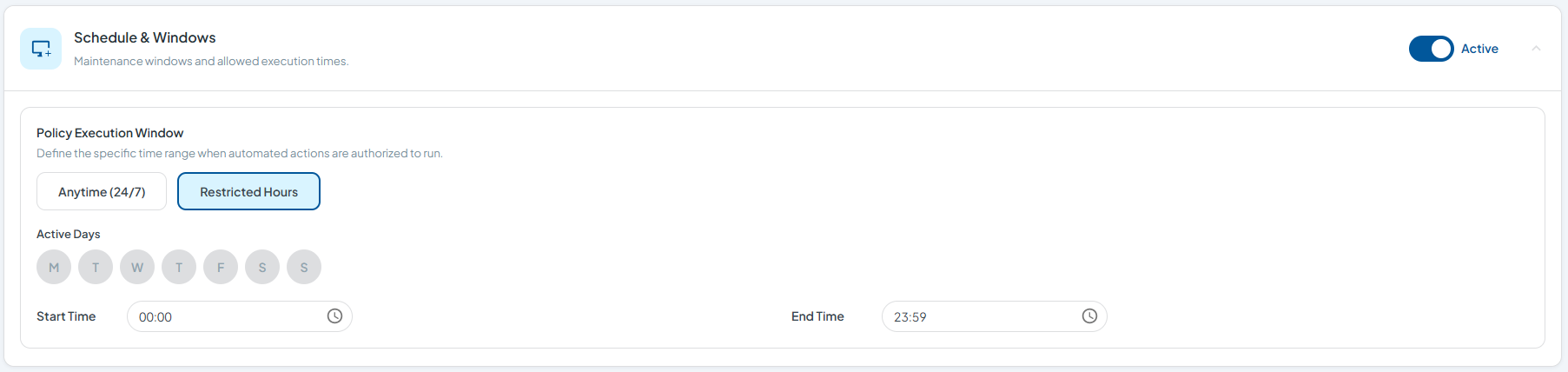This screenshot has width=1568, height=372.
Task: Click the Active label beside the switch
Action: tap(1479, 49)
